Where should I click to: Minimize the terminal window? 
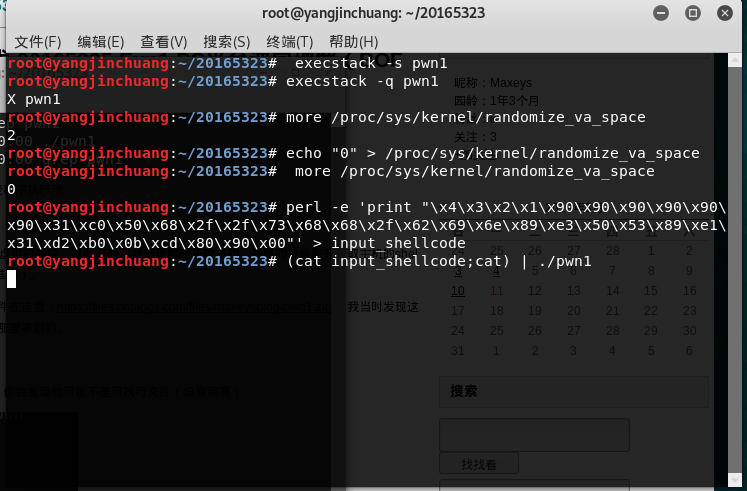[661, 13]
